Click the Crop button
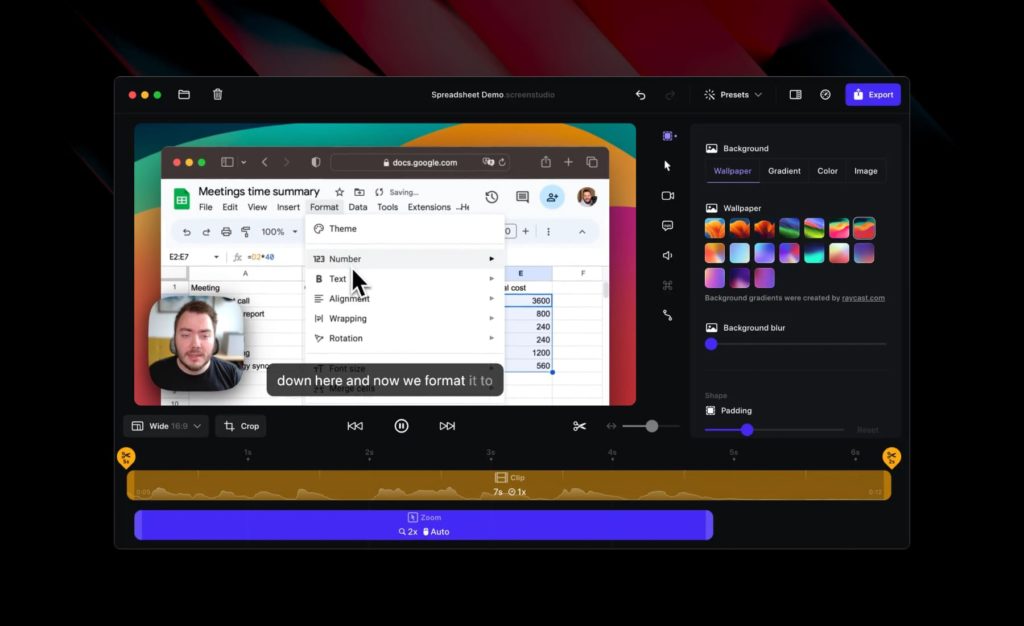The width and height of the screenshot is (1024, 626). point(240,425)
